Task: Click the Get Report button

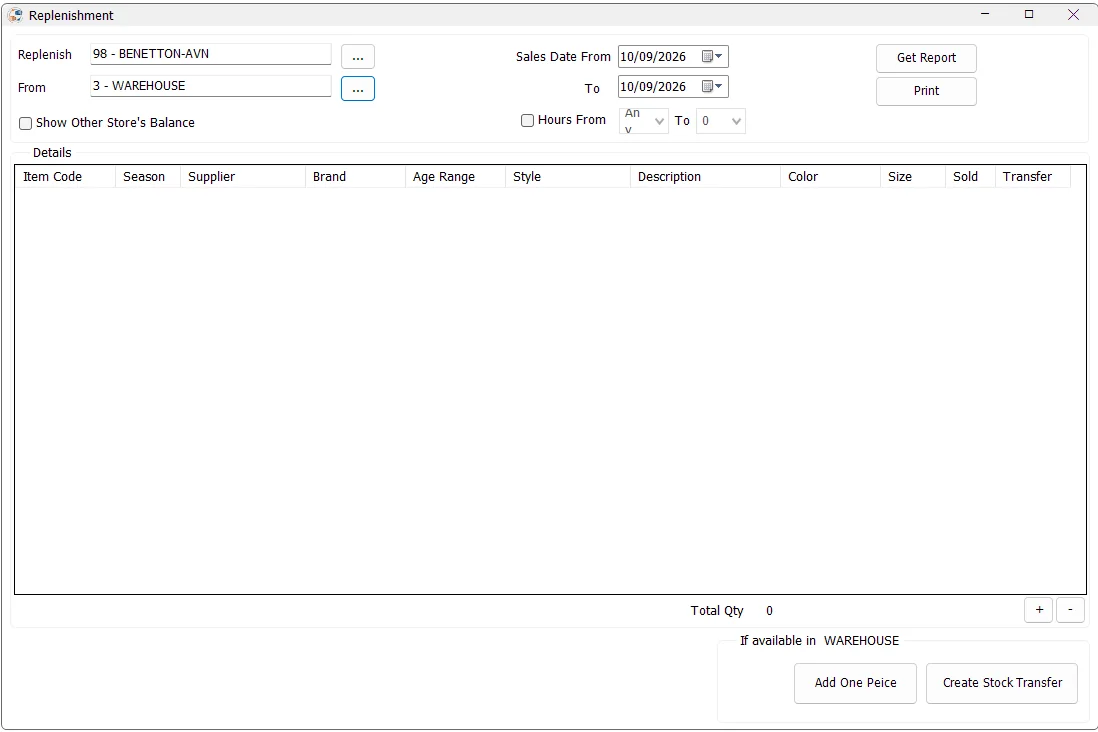Action: [926, 58]
